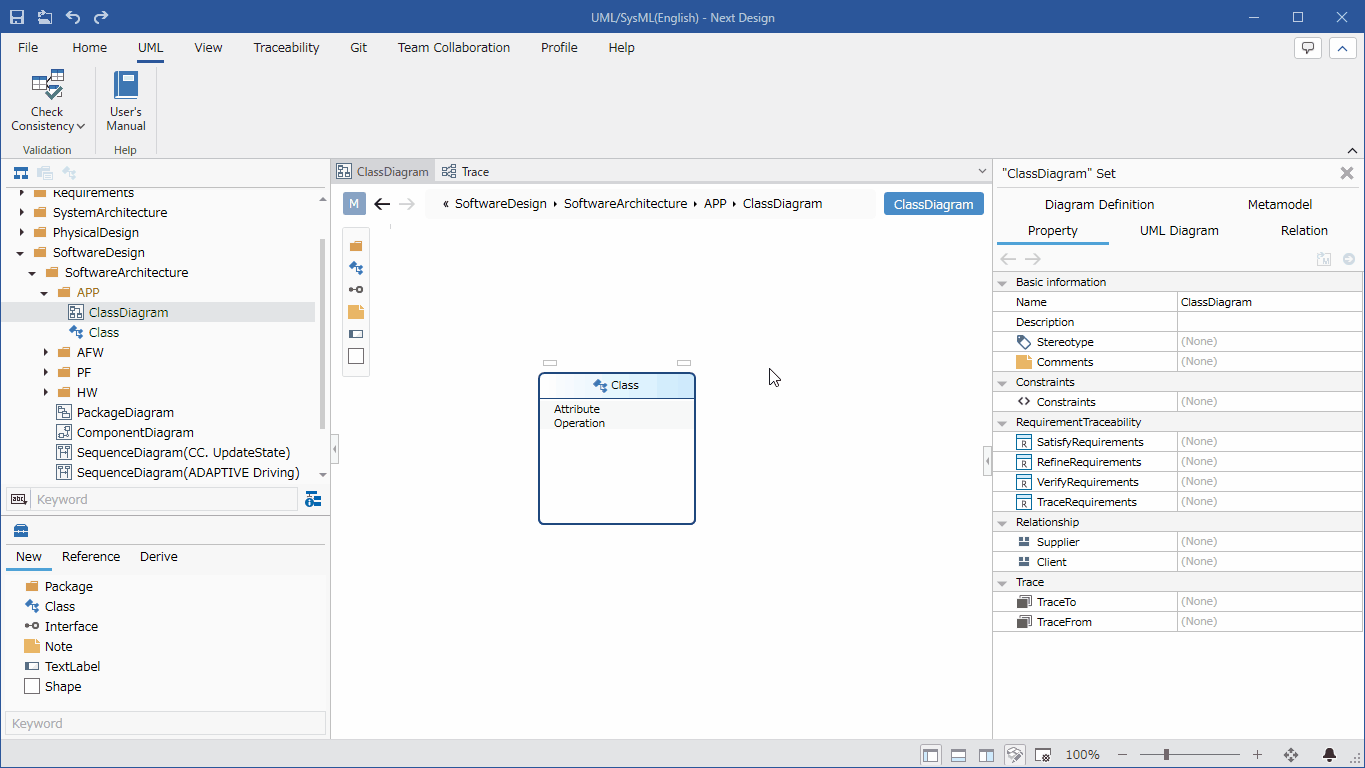The image size is (1365, 768).
Task: Switch to Reference tab in toolbox
Action: click(x=91, y=557)
